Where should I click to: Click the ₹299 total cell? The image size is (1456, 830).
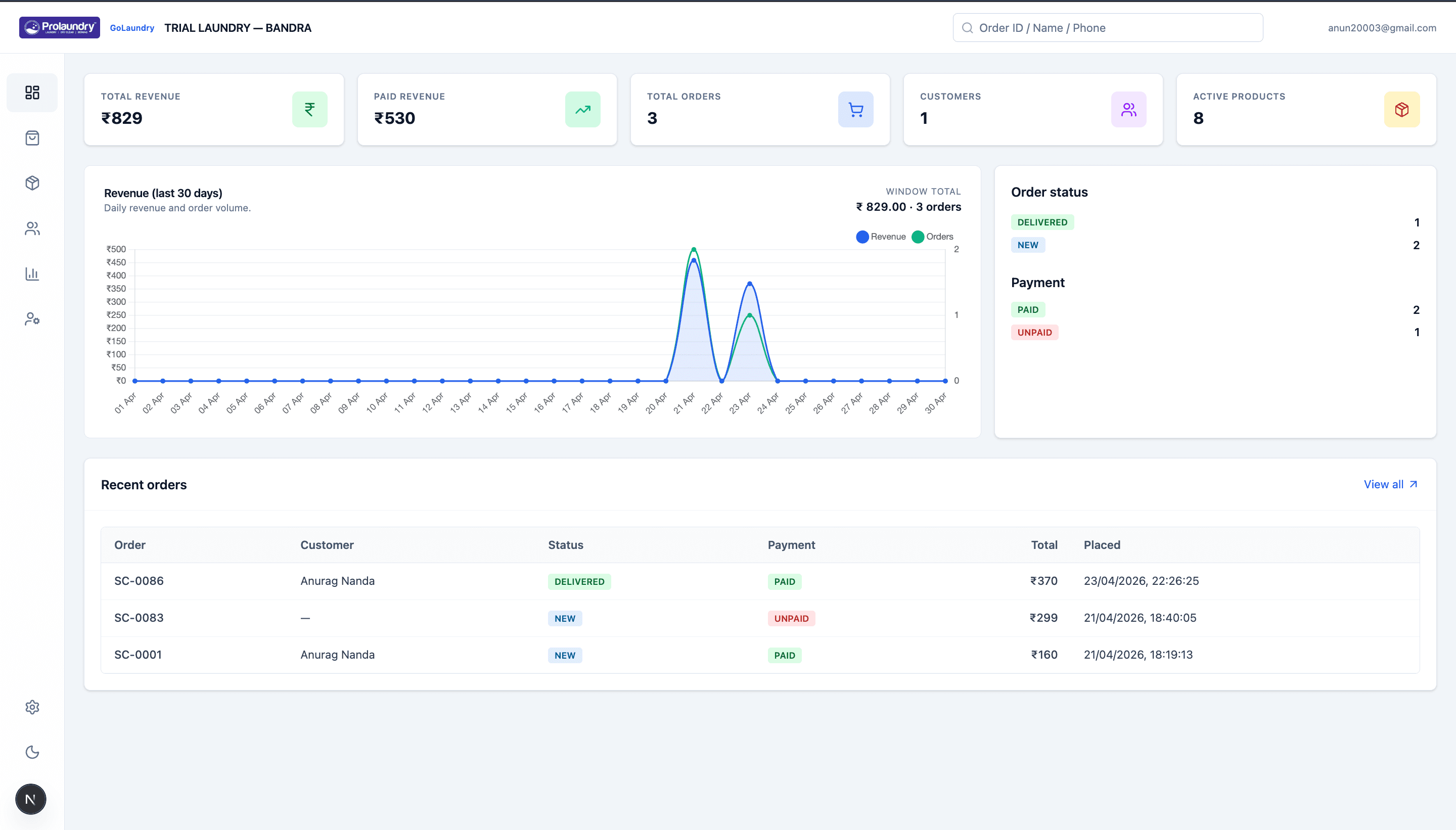point(1043,618)
